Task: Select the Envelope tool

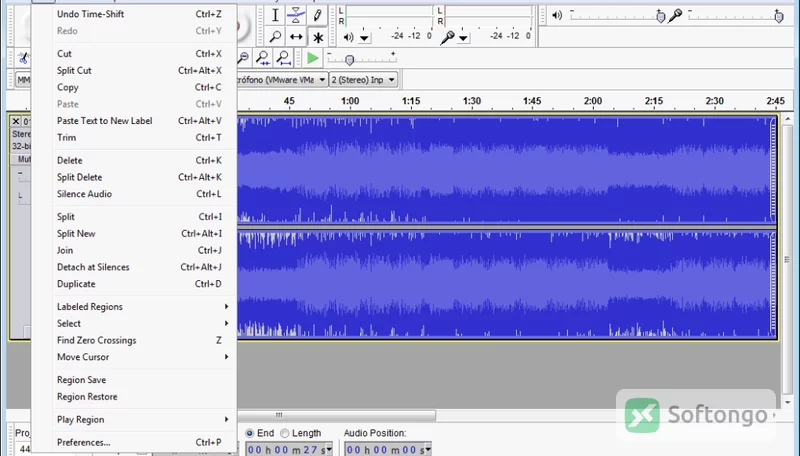Action: 296,15
